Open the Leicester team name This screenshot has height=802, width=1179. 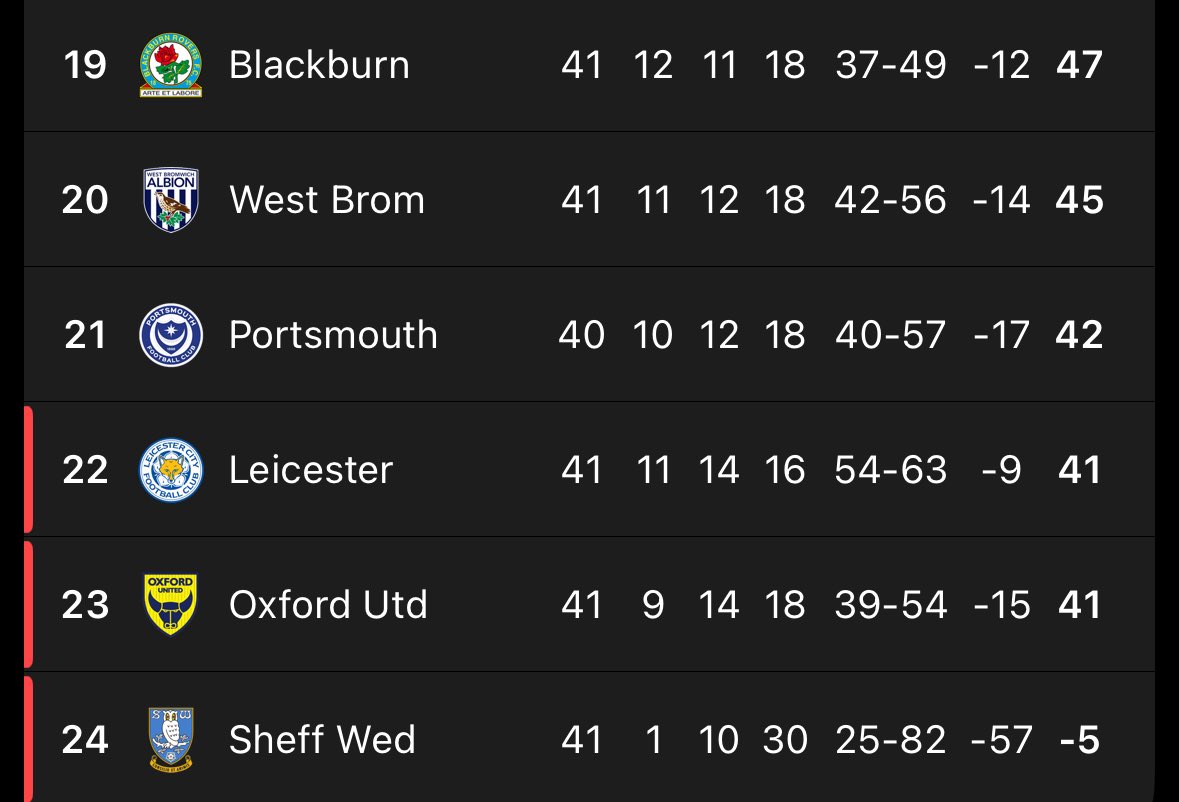(x=311, y=470)
